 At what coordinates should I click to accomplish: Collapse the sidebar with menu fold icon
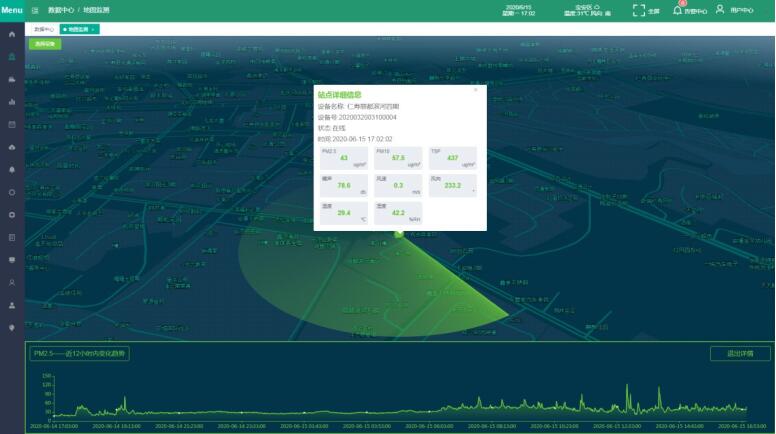(35, 10)
